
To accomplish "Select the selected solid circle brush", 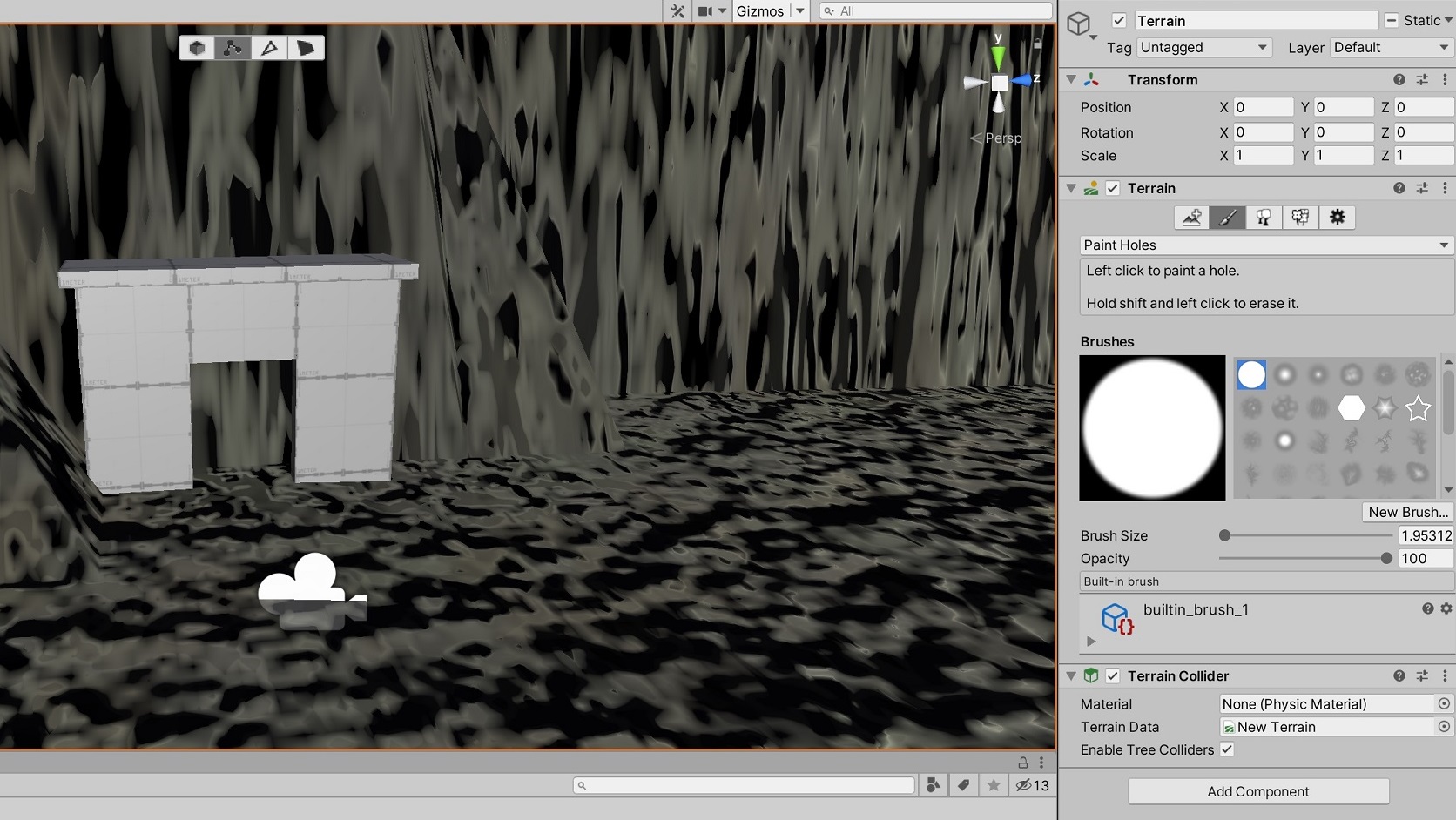I will [x=1251, y=374].
